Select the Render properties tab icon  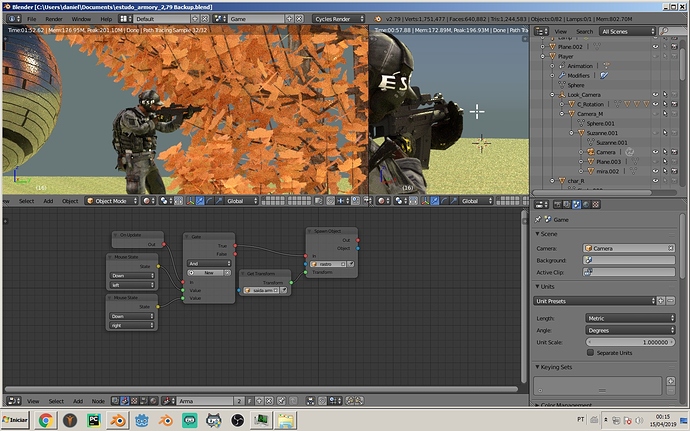558,205
